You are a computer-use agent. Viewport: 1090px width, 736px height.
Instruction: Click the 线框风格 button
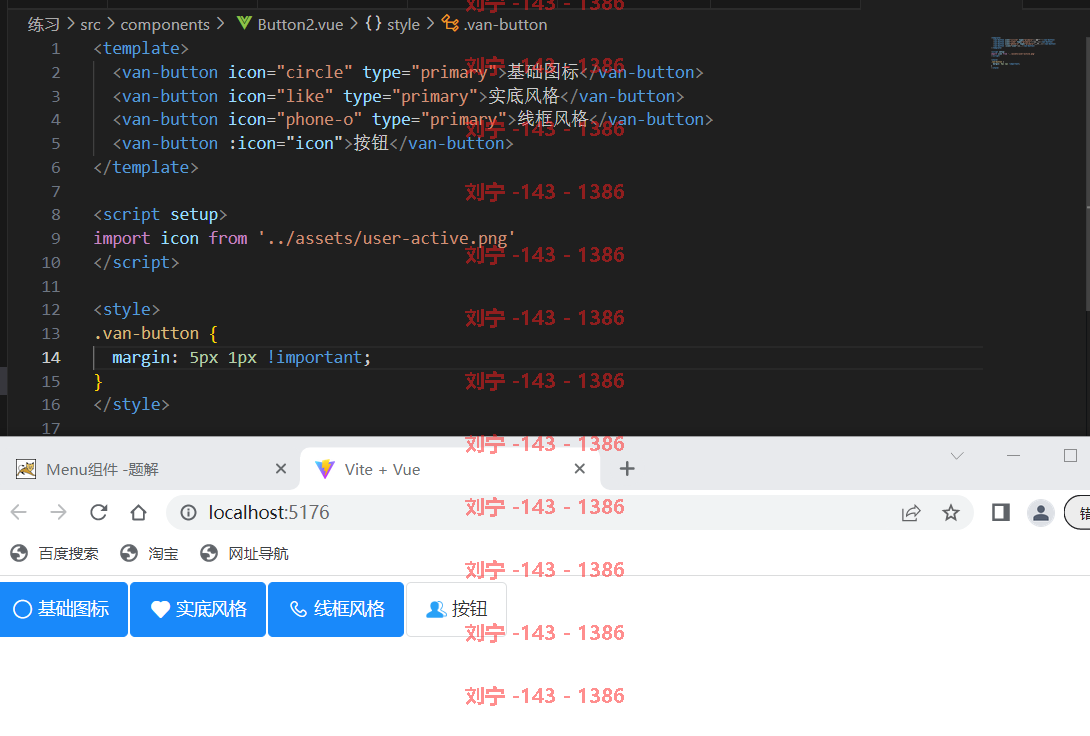point(336,610)
